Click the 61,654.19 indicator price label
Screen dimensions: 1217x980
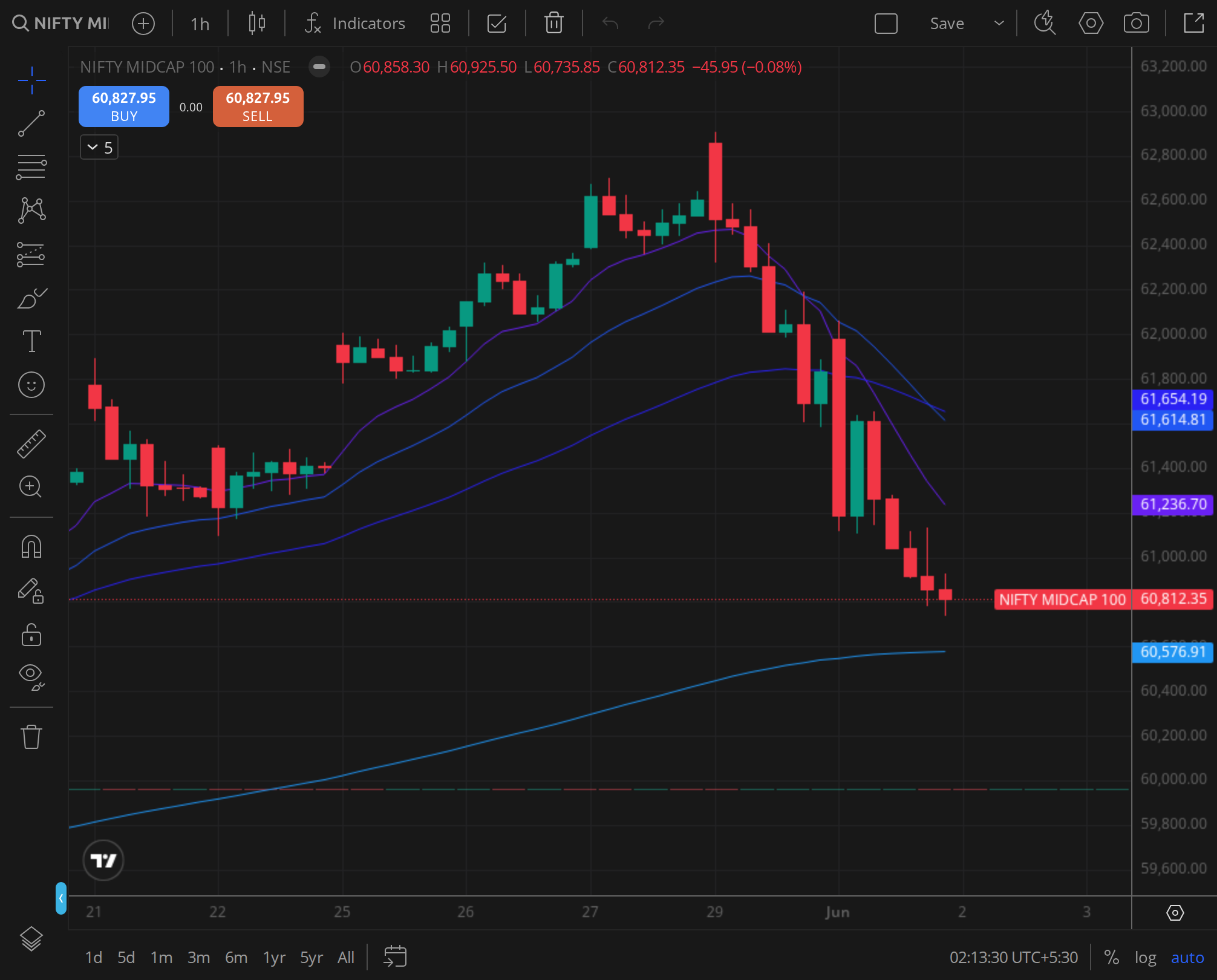[1173, 399]
